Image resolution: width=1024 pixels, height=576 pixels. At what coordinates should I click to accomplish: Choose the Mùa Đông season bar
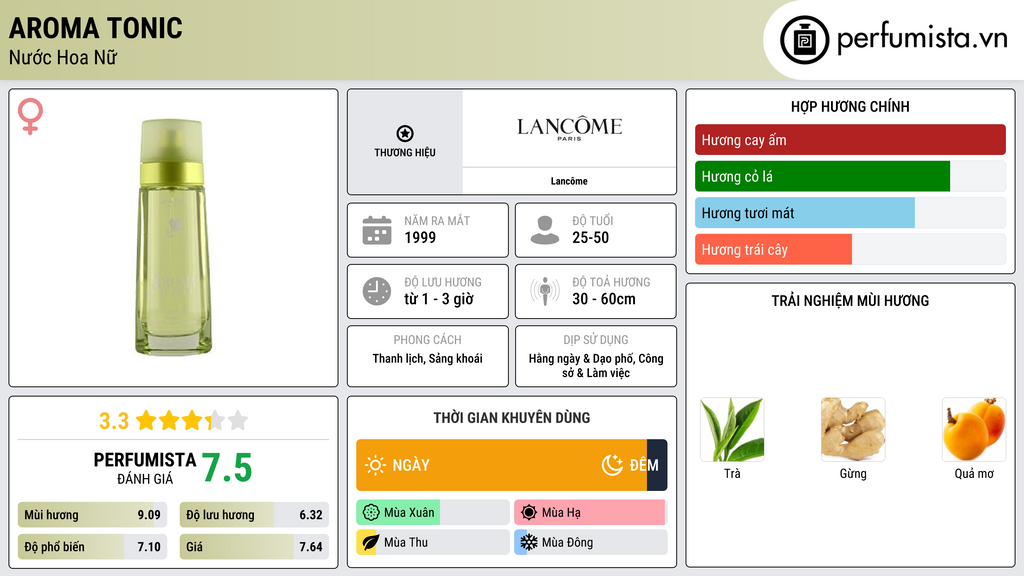[x=590, y=542]
